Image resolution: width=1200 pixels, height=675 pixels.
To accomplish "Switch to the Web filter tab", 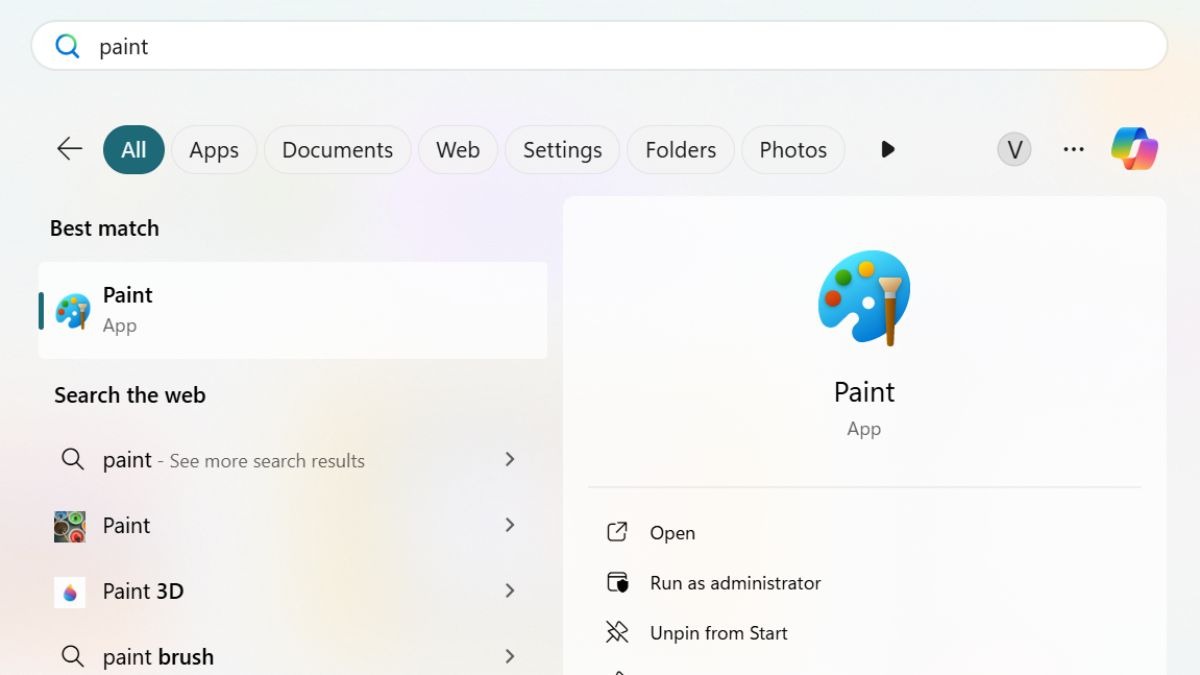I will pyautogui.click(x=458, y=150).
